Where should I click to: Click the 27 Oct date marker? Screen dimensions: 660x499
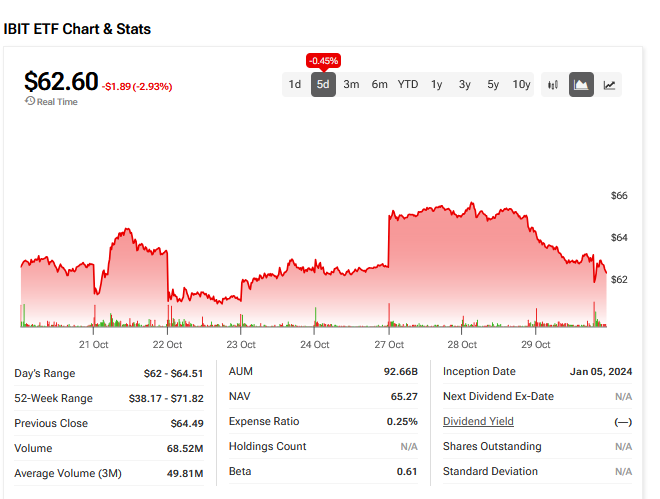(x=388, y=345)
